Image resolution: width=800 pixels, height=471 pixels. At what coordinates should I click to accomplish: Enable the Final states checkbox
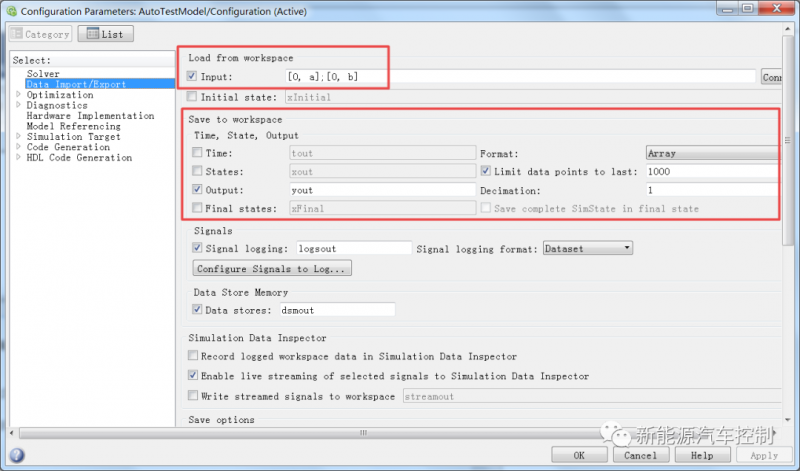(x=196, y=208)
